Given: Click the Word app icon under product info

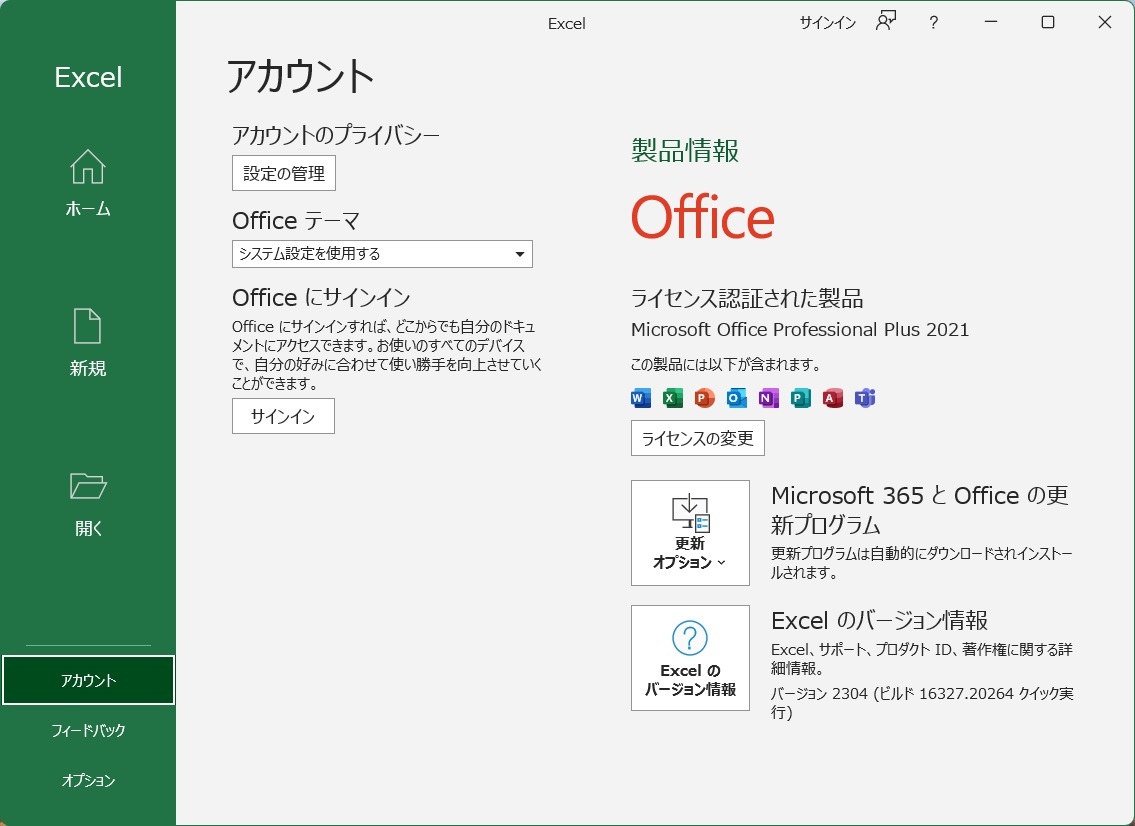Looking at the screenshot, I should point(641,398).
